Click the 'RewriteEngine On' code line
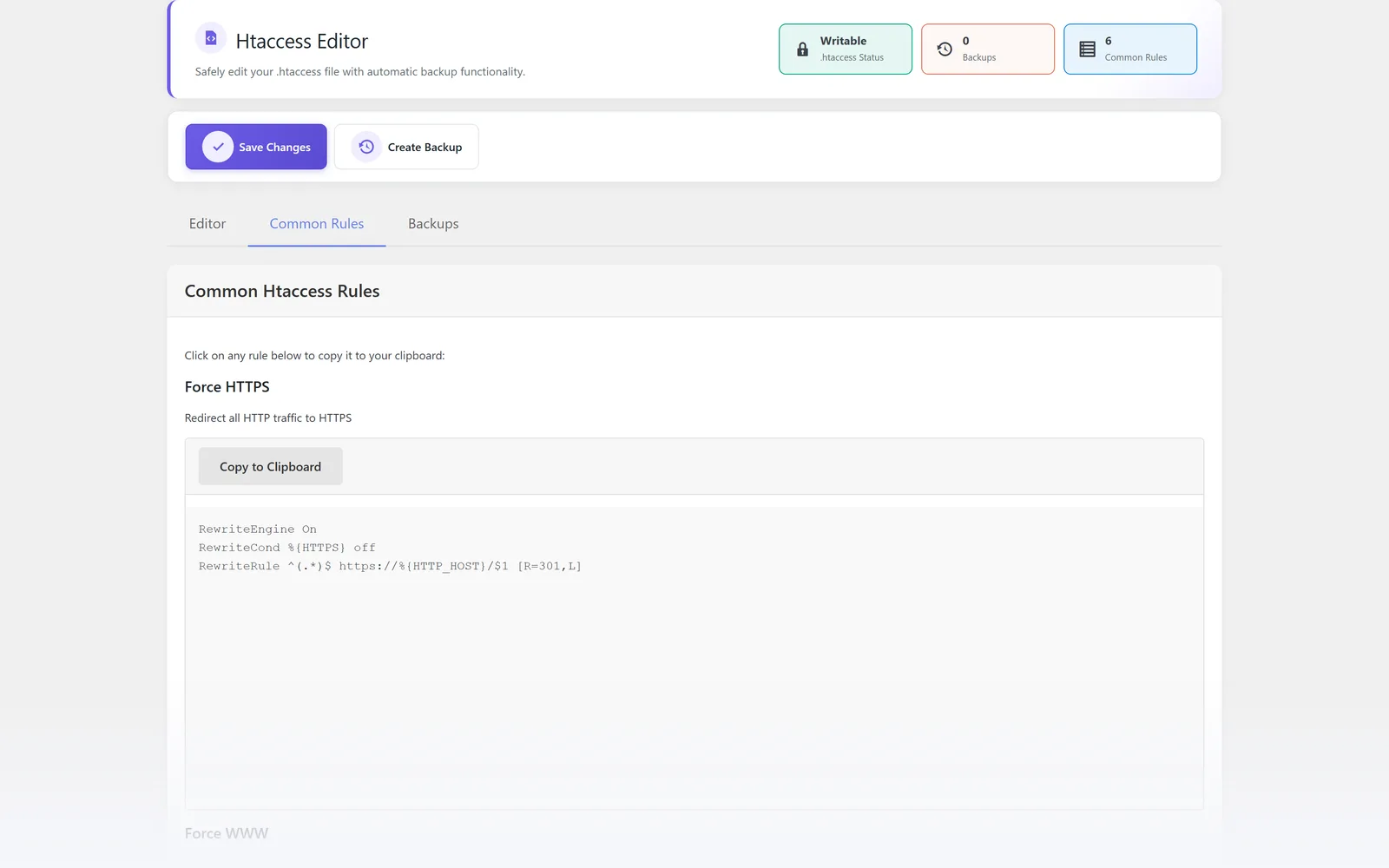Viewport: 1389px width, 868px height. coord(258,529)
